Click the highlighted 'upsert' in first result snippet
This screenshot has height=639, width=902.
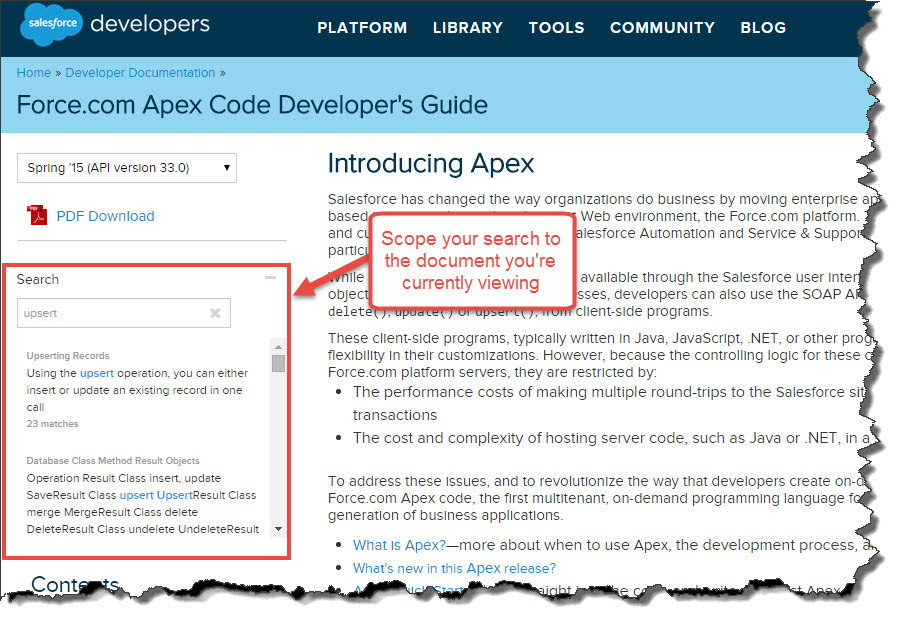97,373
